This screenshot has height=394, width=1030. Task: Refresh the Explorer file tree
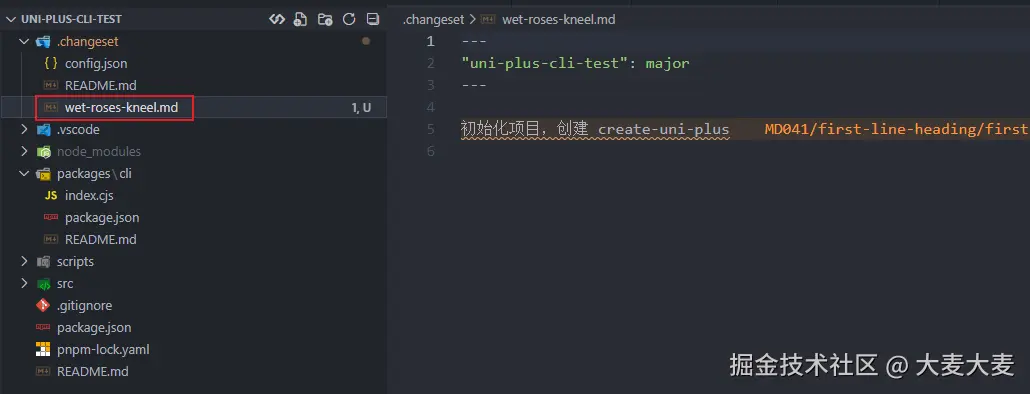tap(349, 19)
